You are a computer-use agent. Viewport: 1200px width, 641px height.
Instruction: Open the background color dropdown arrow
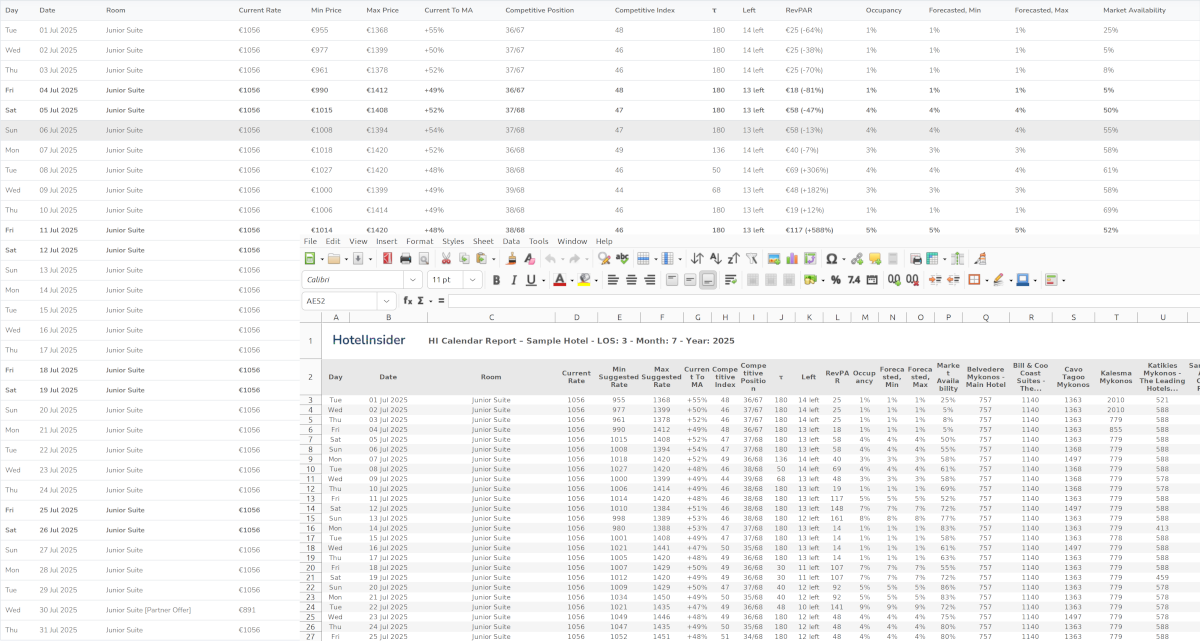(x=595, y=280)
